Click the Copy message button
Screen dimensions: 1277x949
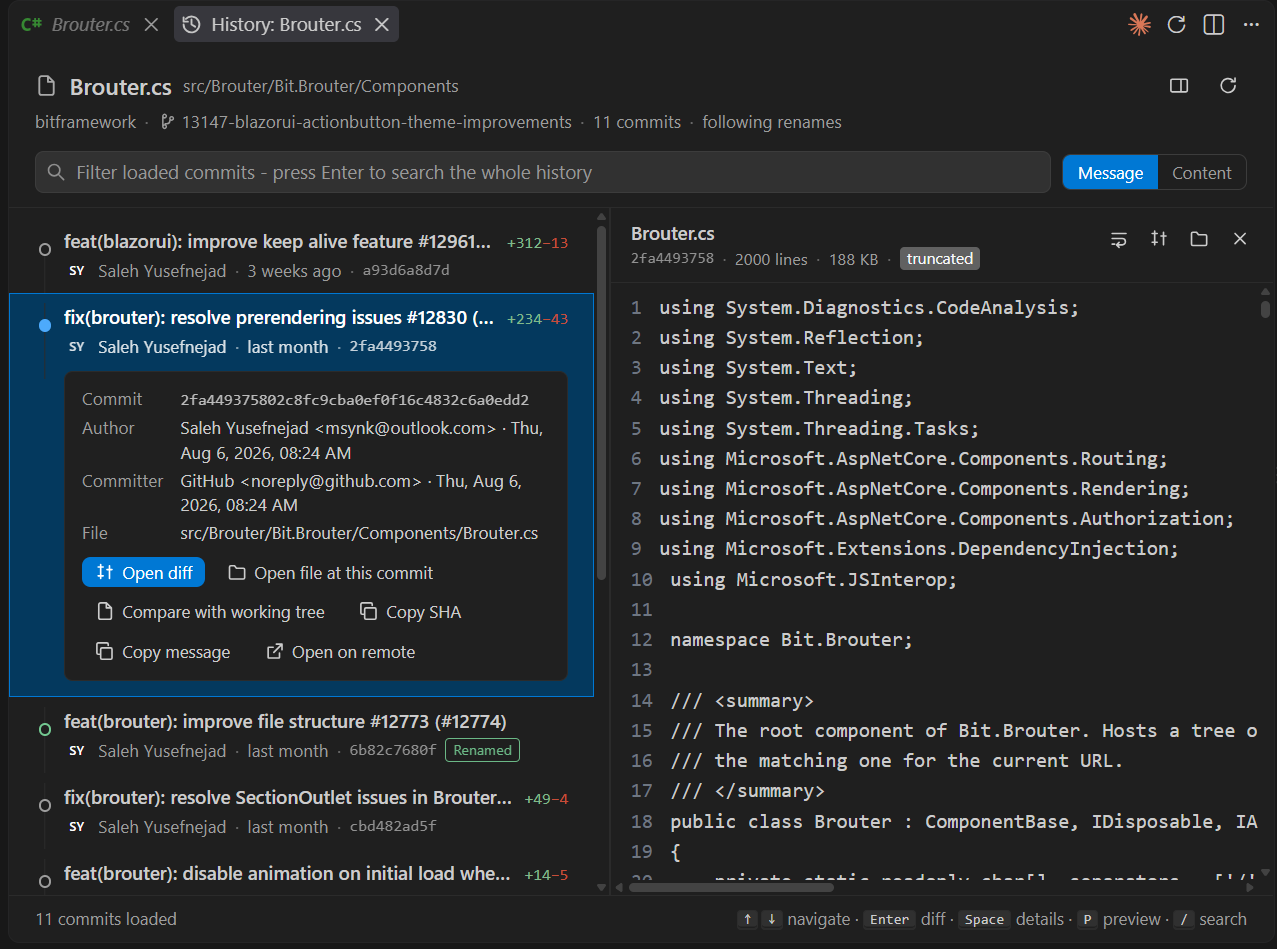click(x=163, y=652)
